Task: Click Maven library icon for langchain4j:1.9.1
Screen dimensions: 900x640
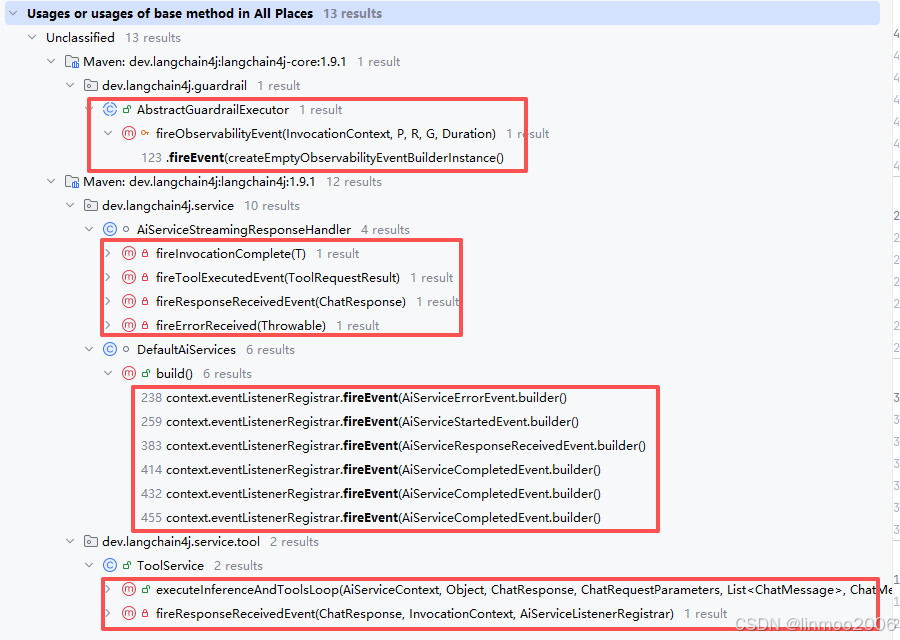Action: (x=72, y=181)
